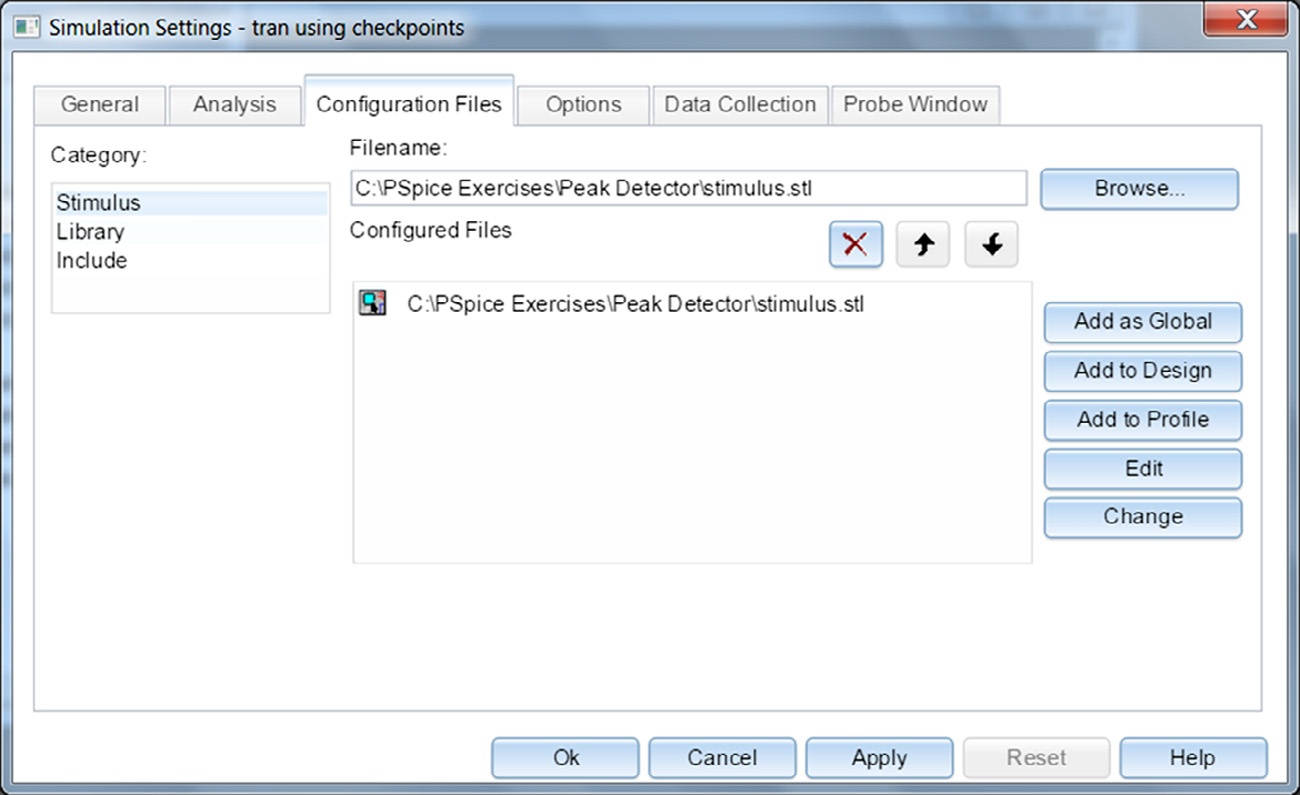
Task: Select stimulus.stl entry in Configured Files
Action: pos(635,304)
